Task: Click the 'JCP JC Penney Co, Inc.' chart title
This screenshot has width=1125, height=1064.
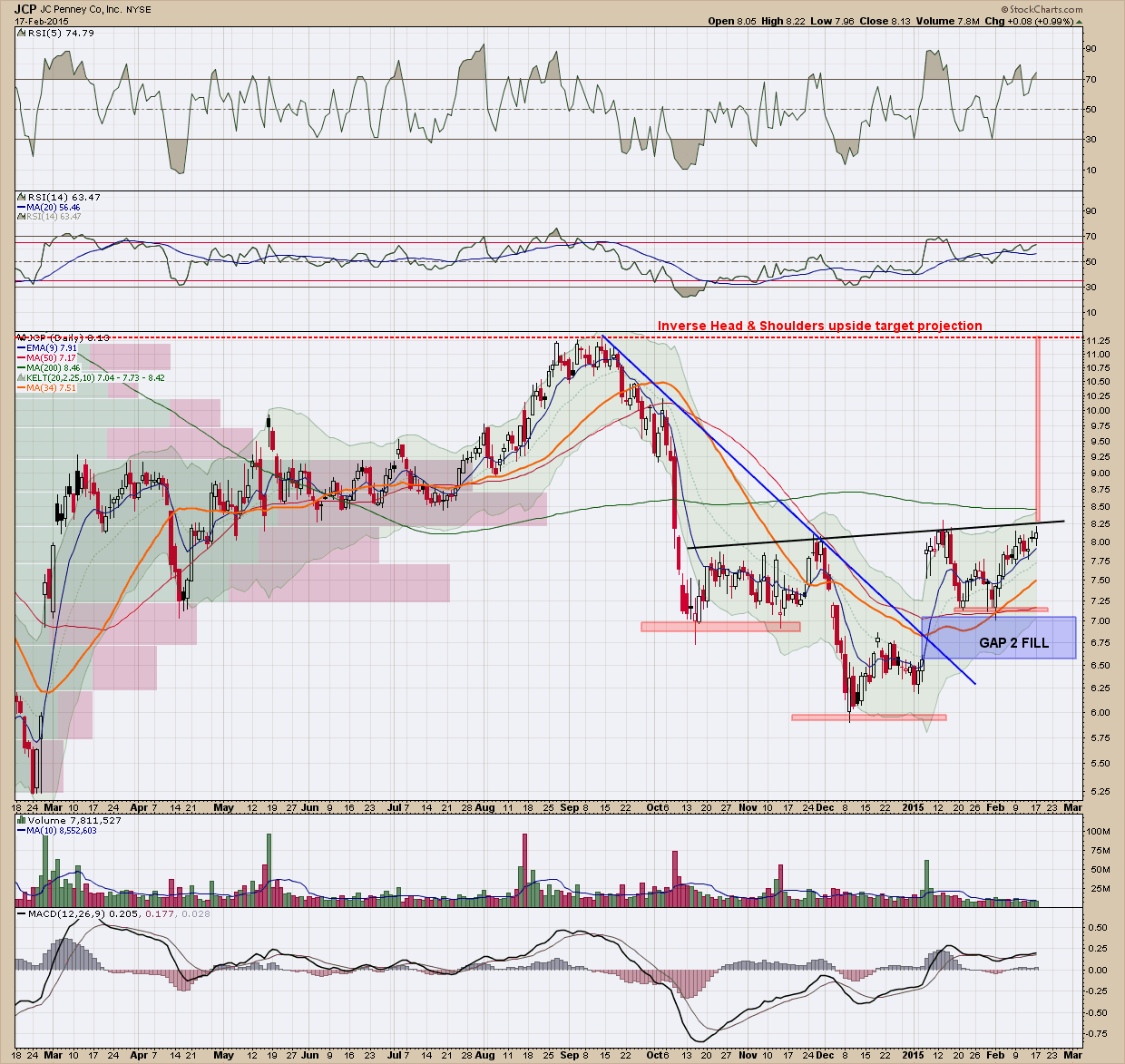Action: click(70, 9)
